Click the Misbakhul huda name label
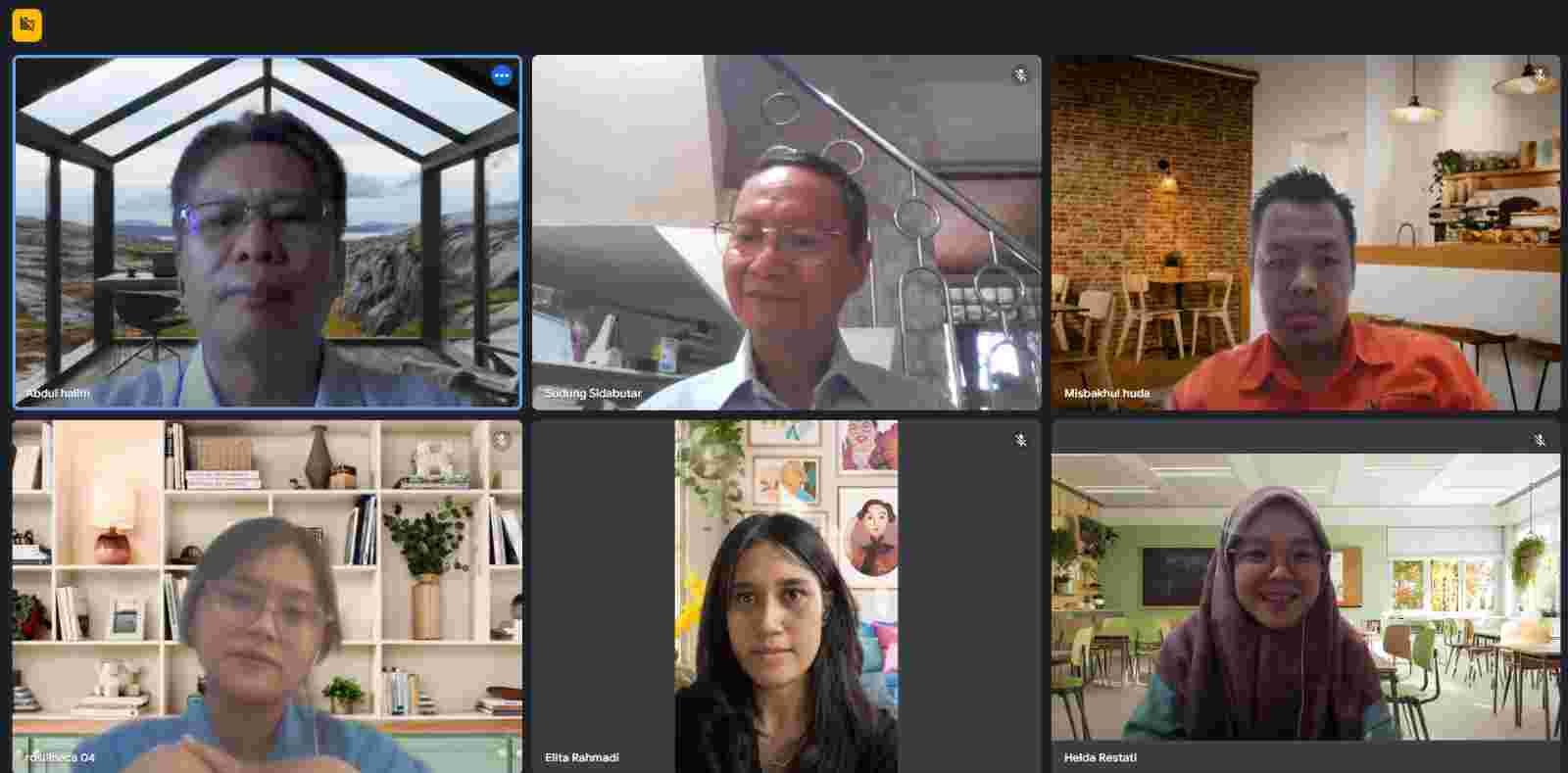This screenshot has width=1568, height=773. point(1106,393)
